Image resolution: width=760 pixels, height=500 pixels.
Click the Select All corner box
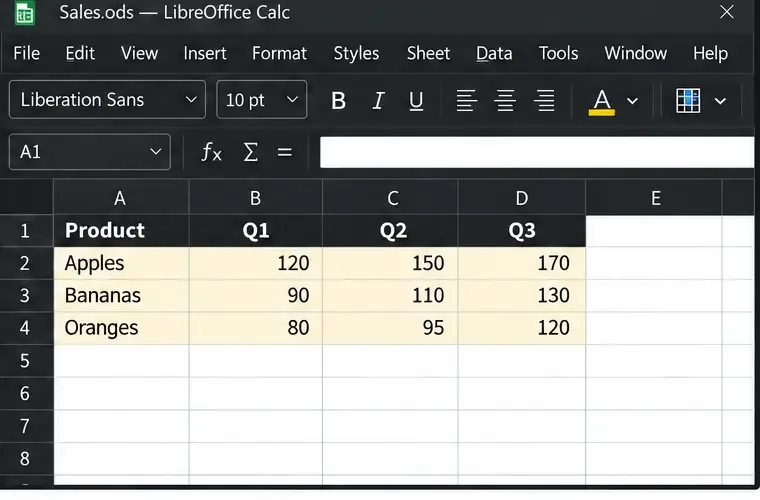click(26, 197)
